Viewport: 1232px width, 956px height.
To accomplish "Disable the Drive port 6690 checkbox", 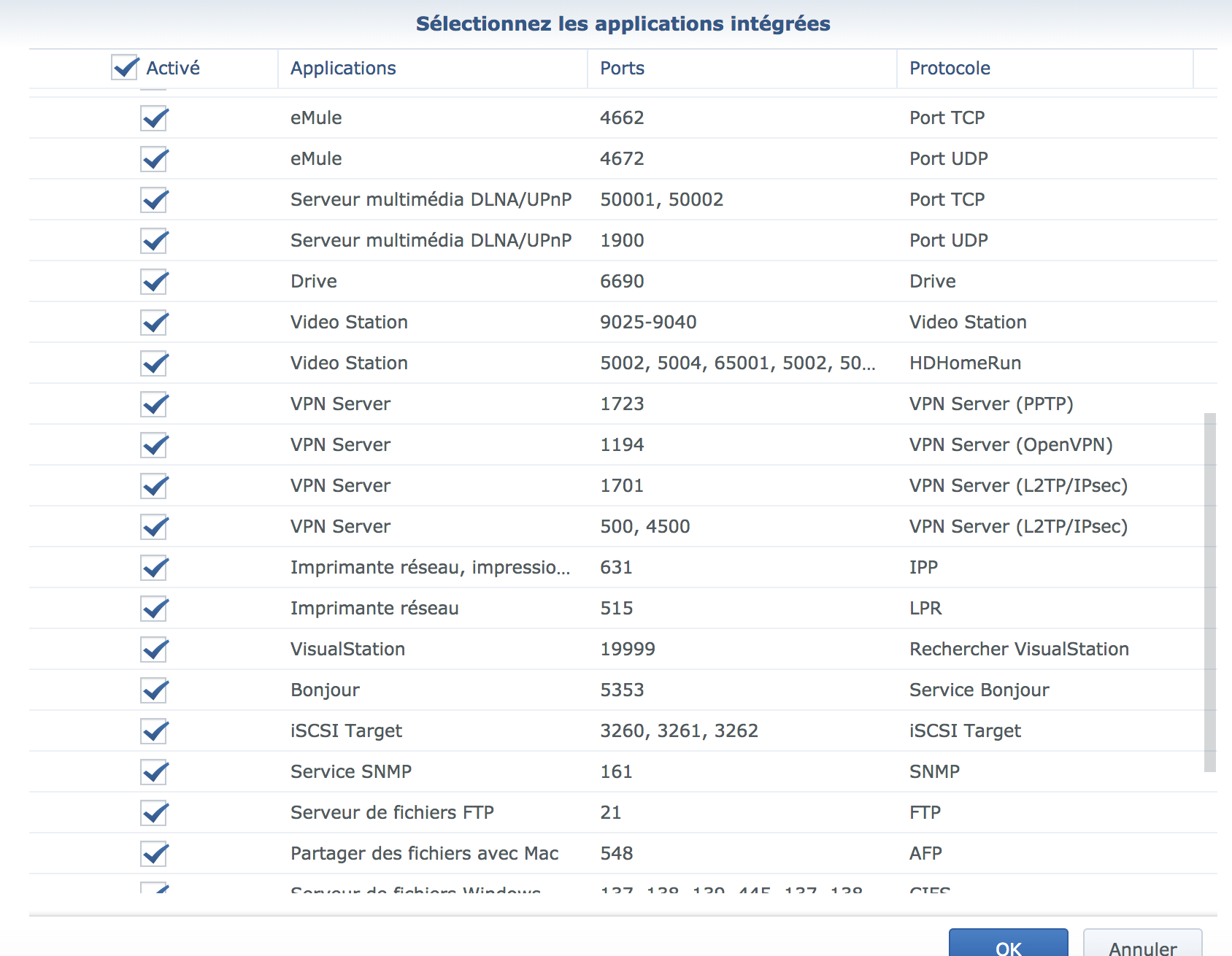I will point(155,282).
